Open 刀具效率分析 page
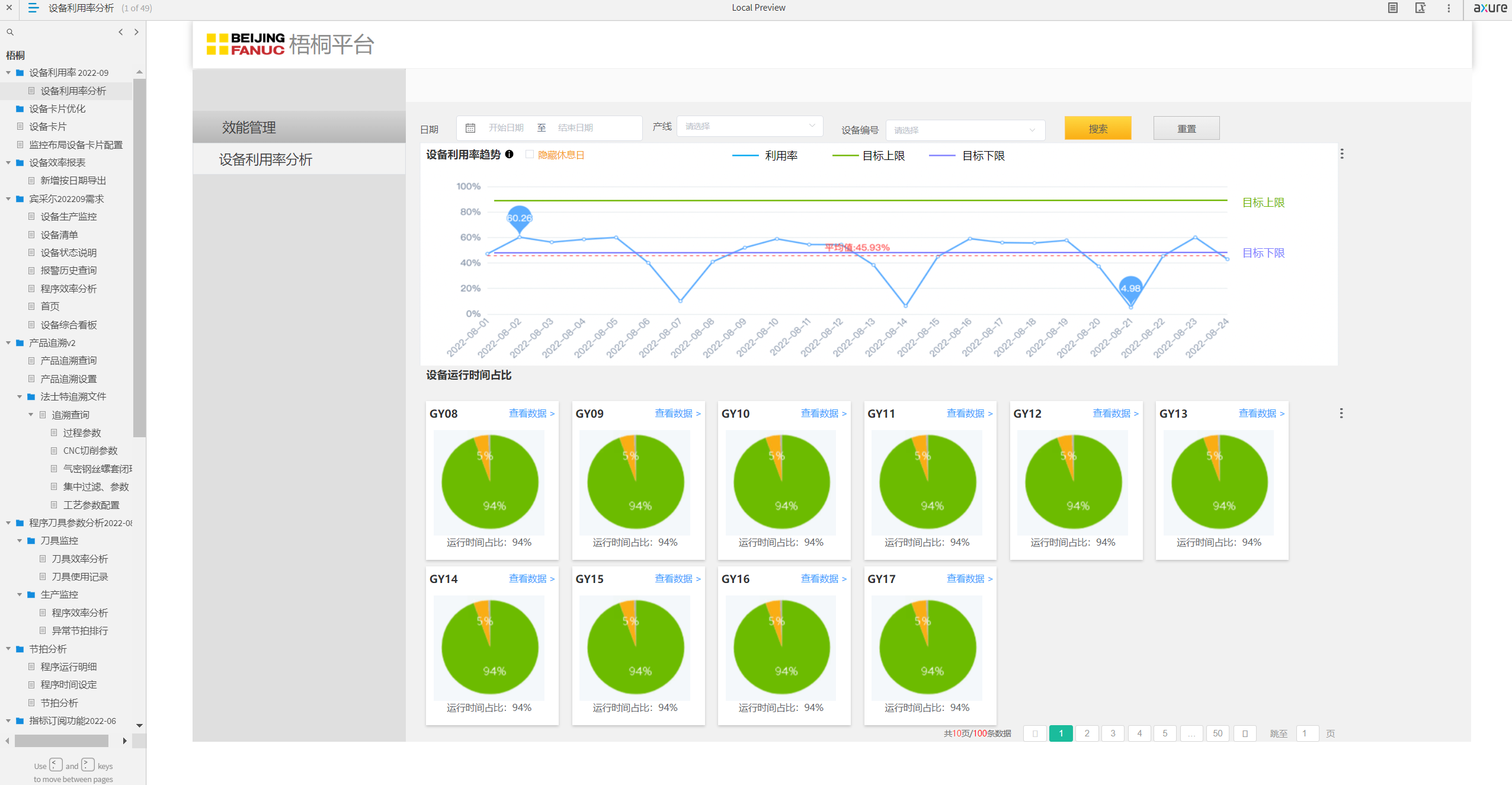 (x=79, y=559)
